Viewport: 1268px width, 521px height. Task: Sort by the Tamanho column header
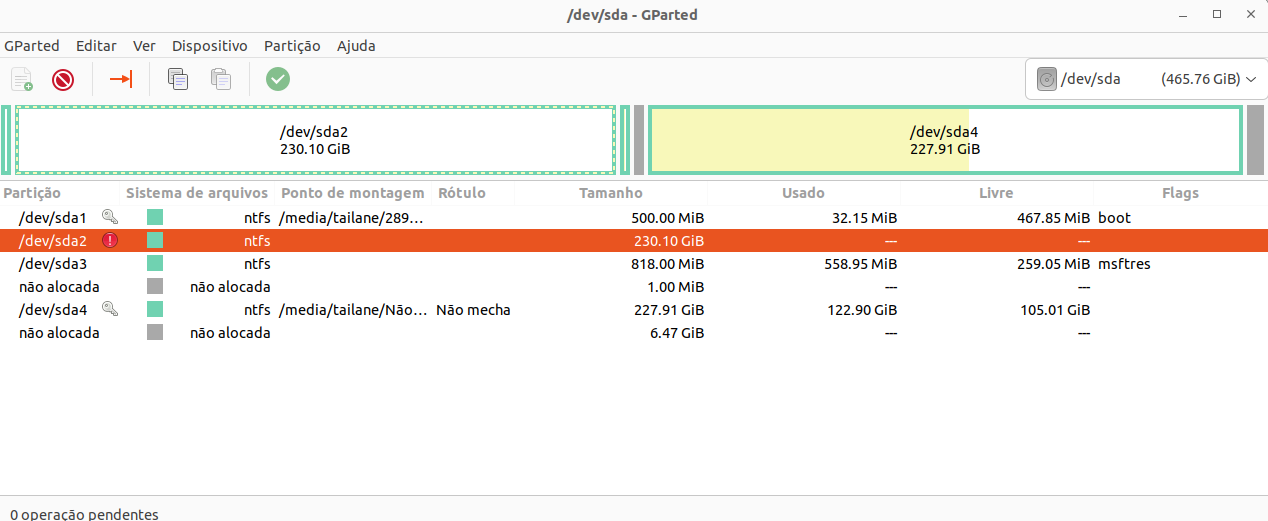coord(611,193)
